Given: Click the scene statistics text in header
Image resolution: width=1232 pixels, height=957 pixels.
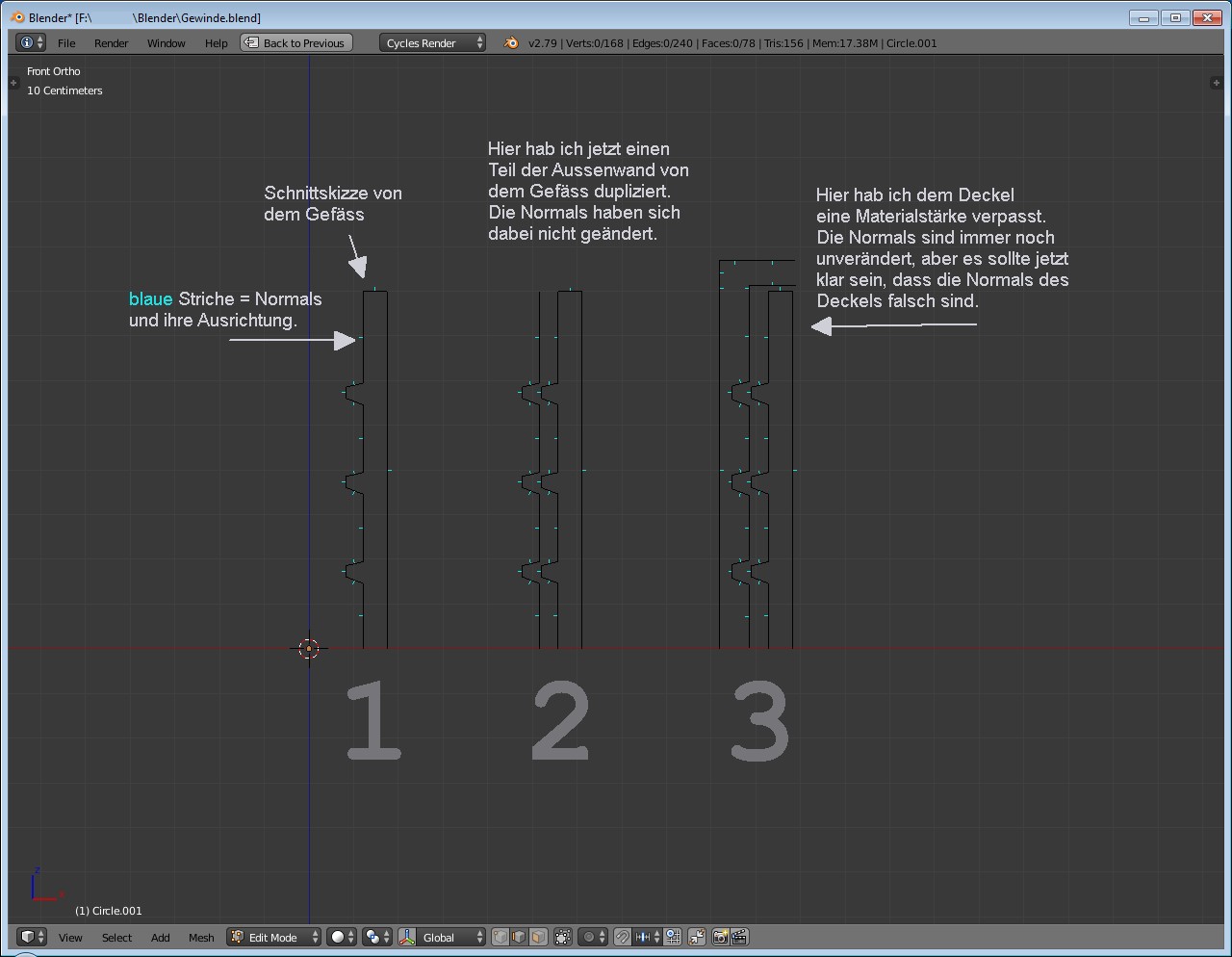Looking at the screenshot, I should [x=732, y=42].
